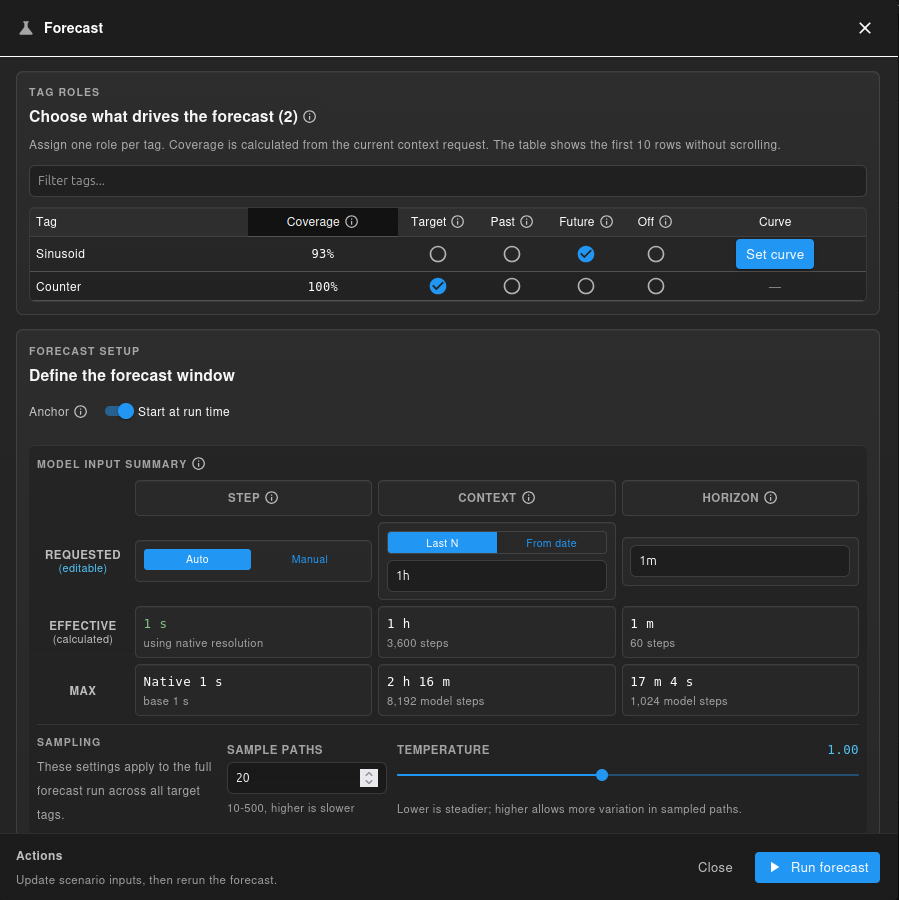Image resolution: width=899 pixels, height=900 pixels.
Task: Open the CONTEXT info icon
Action: (529, 498)
